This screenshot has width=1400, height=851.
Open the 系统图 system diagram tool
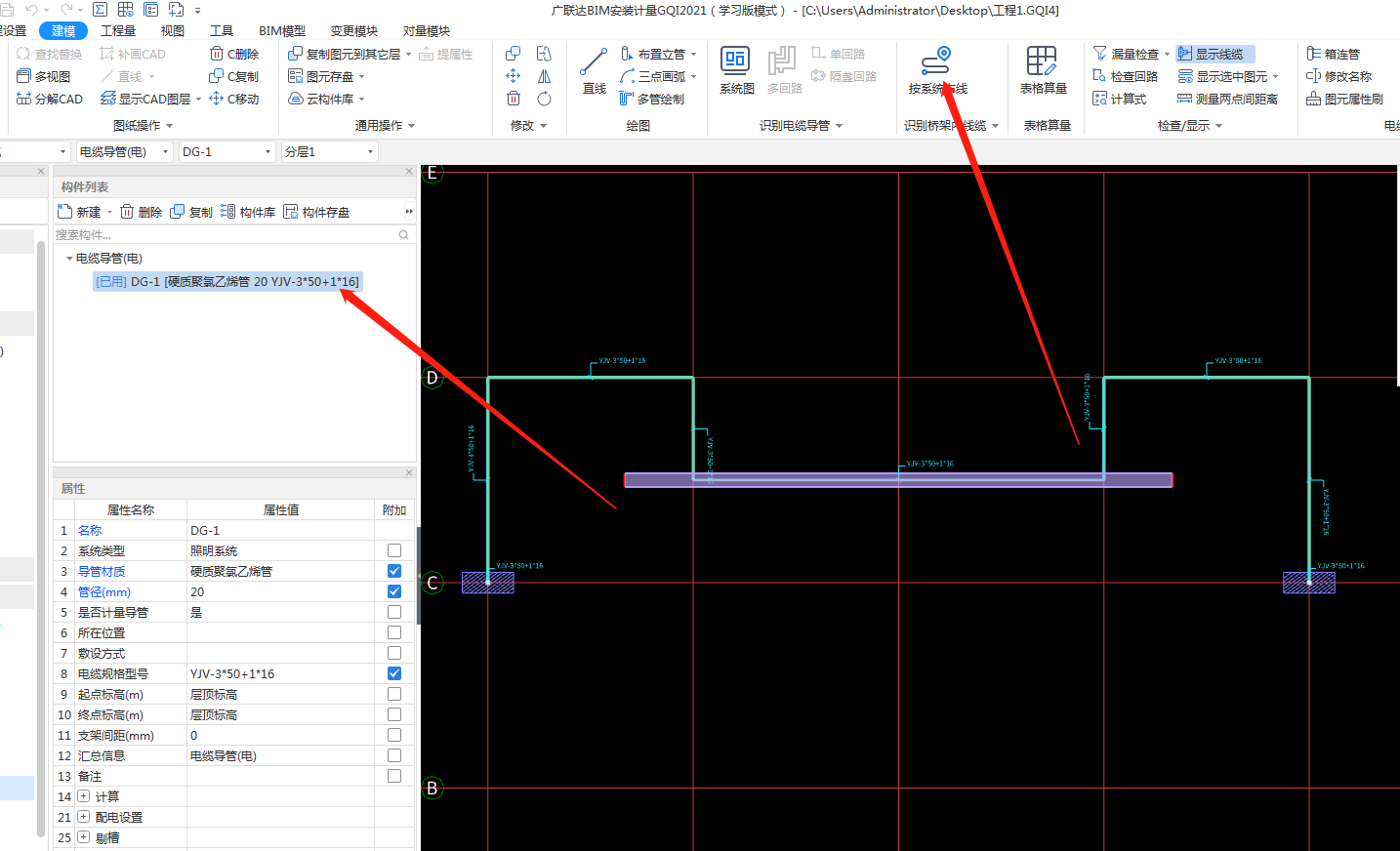736,71
